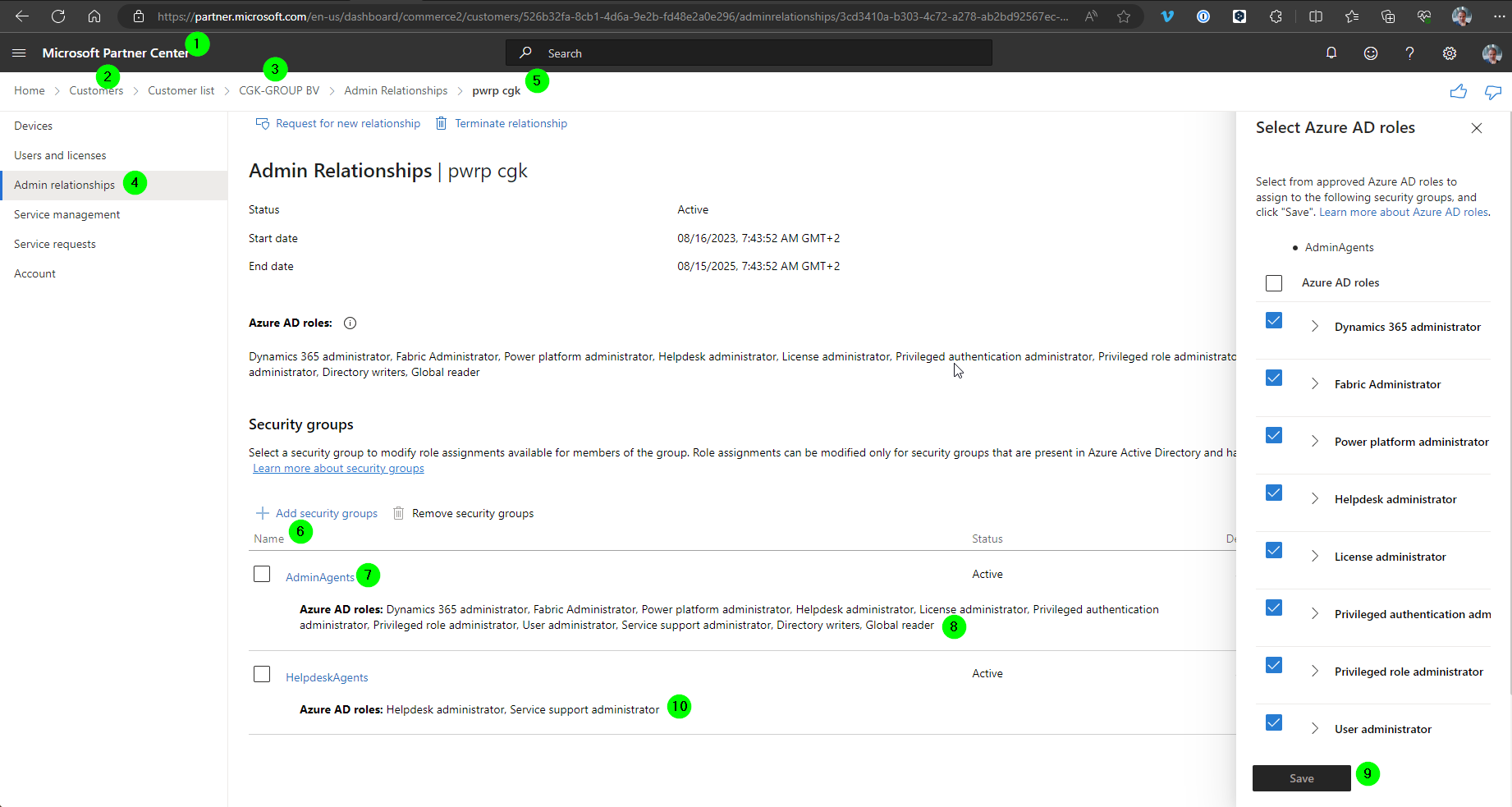Go back with the browser back arrow
Viewport: 1512px width, 807px height.
(x=22, y=16)
